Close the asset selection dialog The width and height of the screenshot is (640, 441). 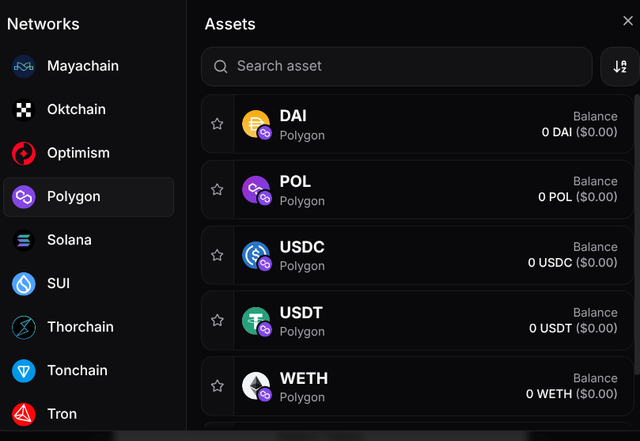click(628, 21)
